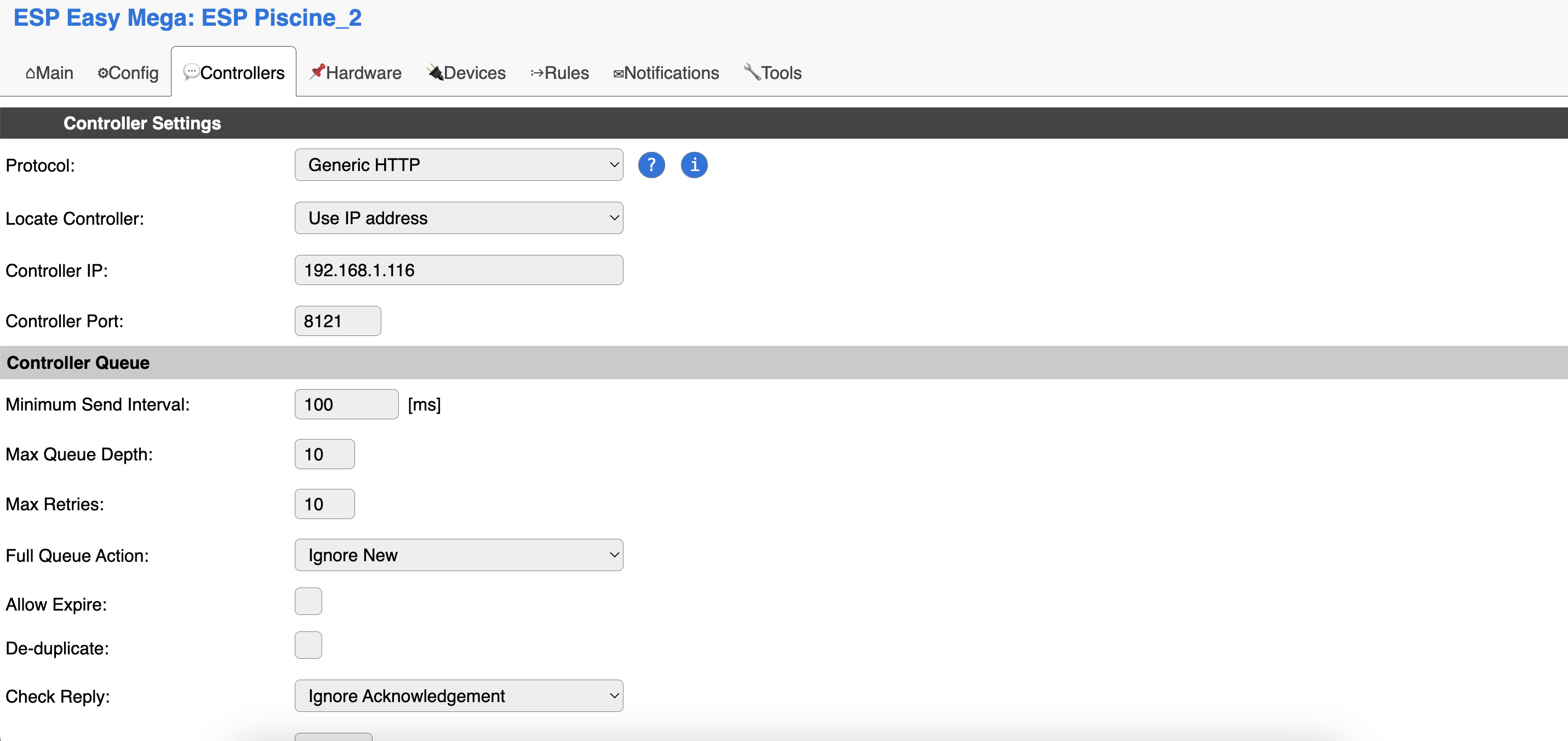
Task: Select the Controllers tab
Action: pyautogui.click(x=234, y=73)
